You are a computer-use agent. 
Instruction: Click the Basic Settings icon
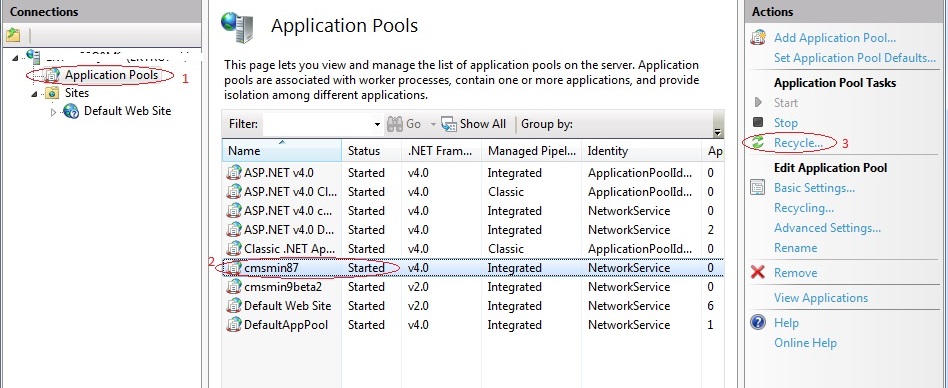tap(758, 187)
